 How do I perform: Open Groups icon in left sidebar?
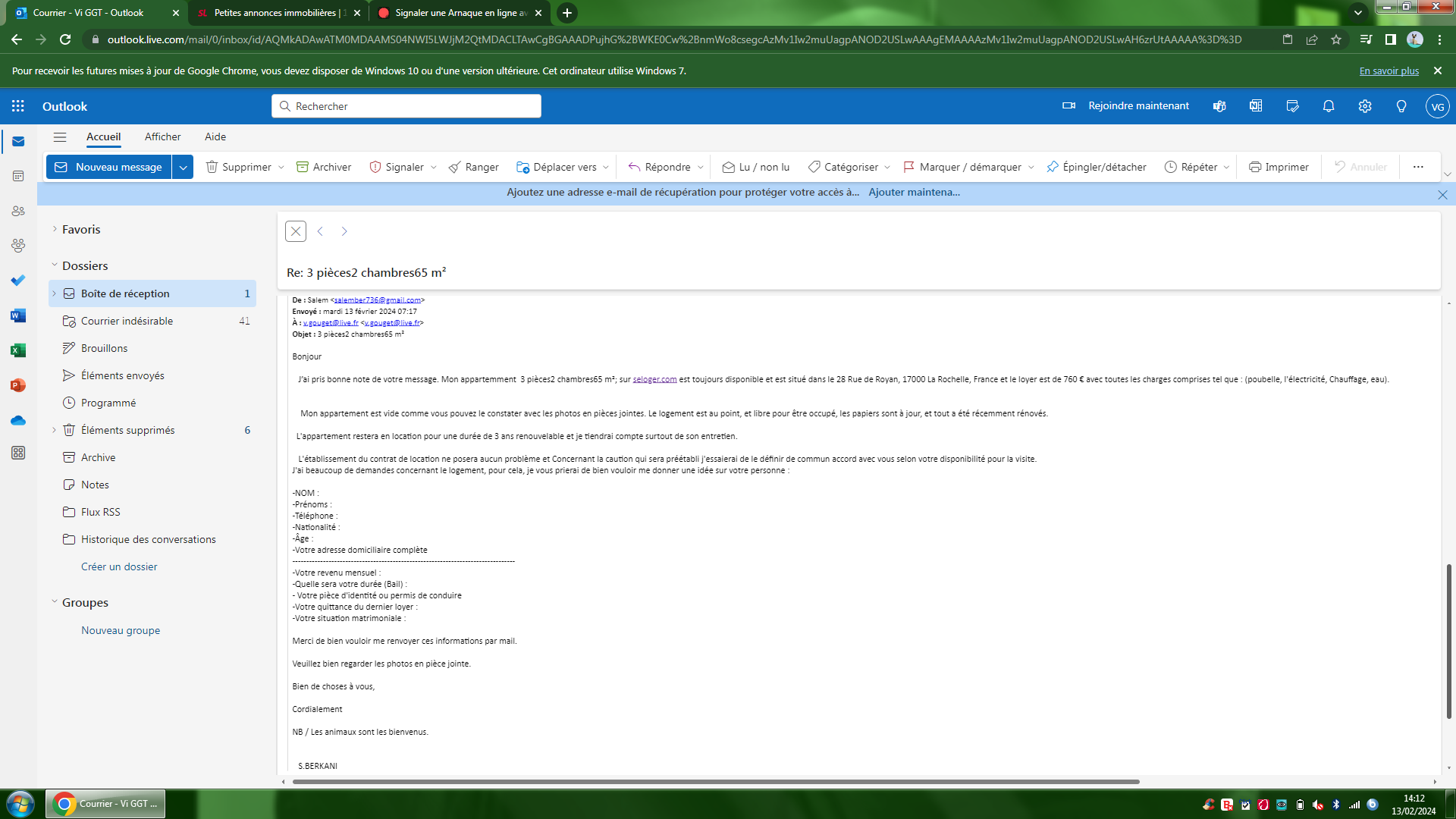tap(18, 246)
